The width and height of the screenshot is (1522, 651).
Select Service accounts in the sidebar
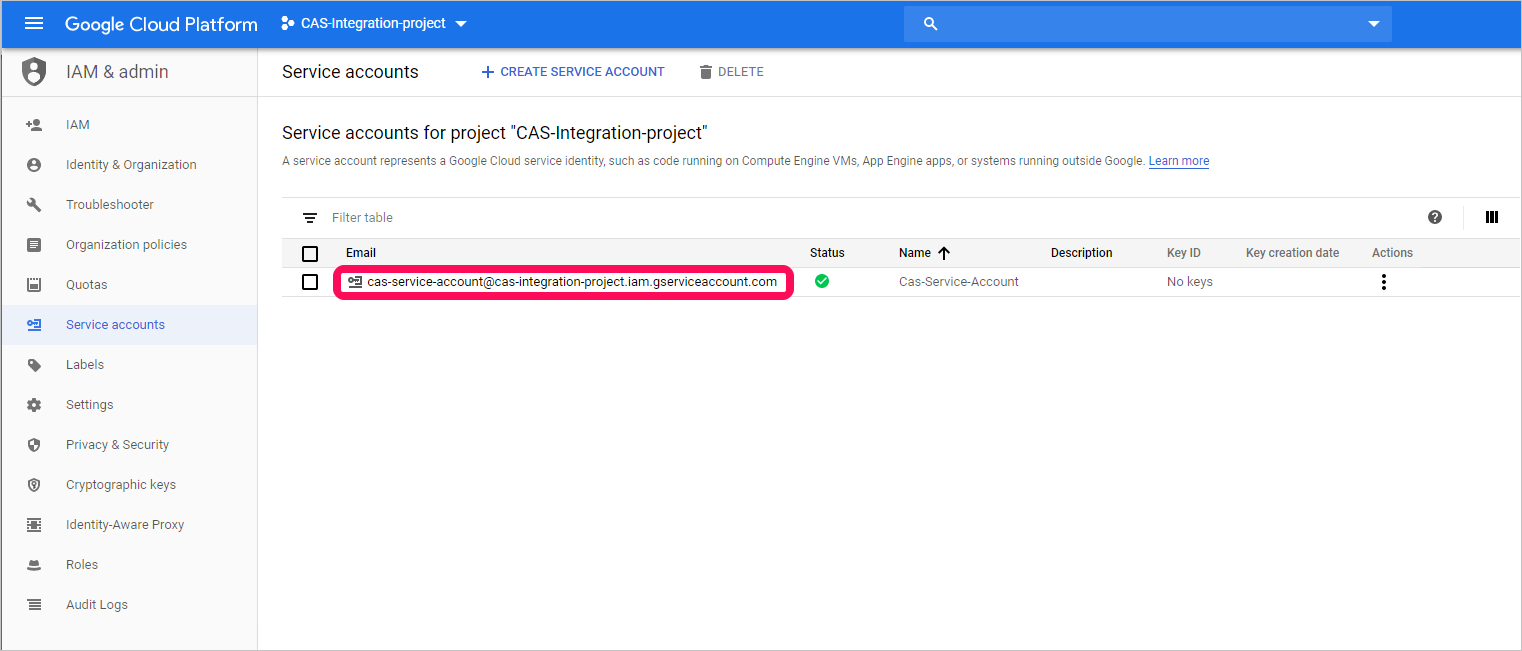point(115,324)
